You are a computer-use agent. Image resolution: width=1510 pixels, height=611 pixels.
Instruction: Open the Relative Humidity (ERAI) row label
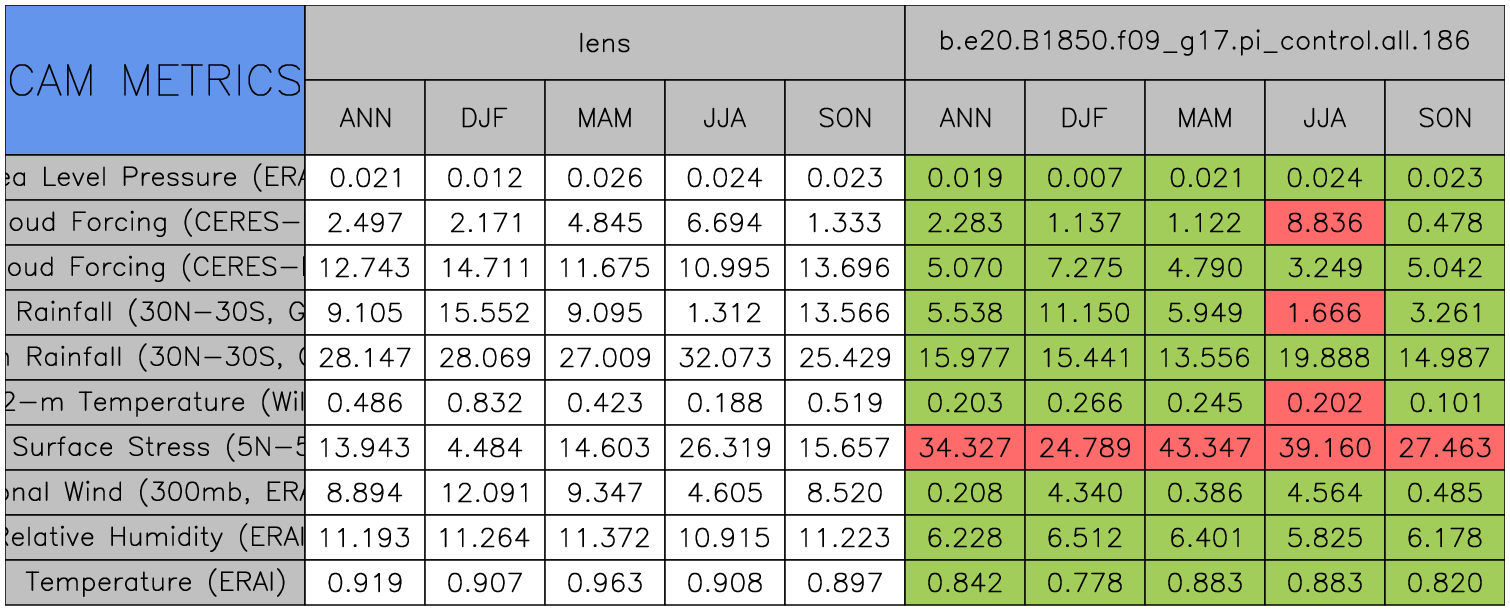pos(155,538)
